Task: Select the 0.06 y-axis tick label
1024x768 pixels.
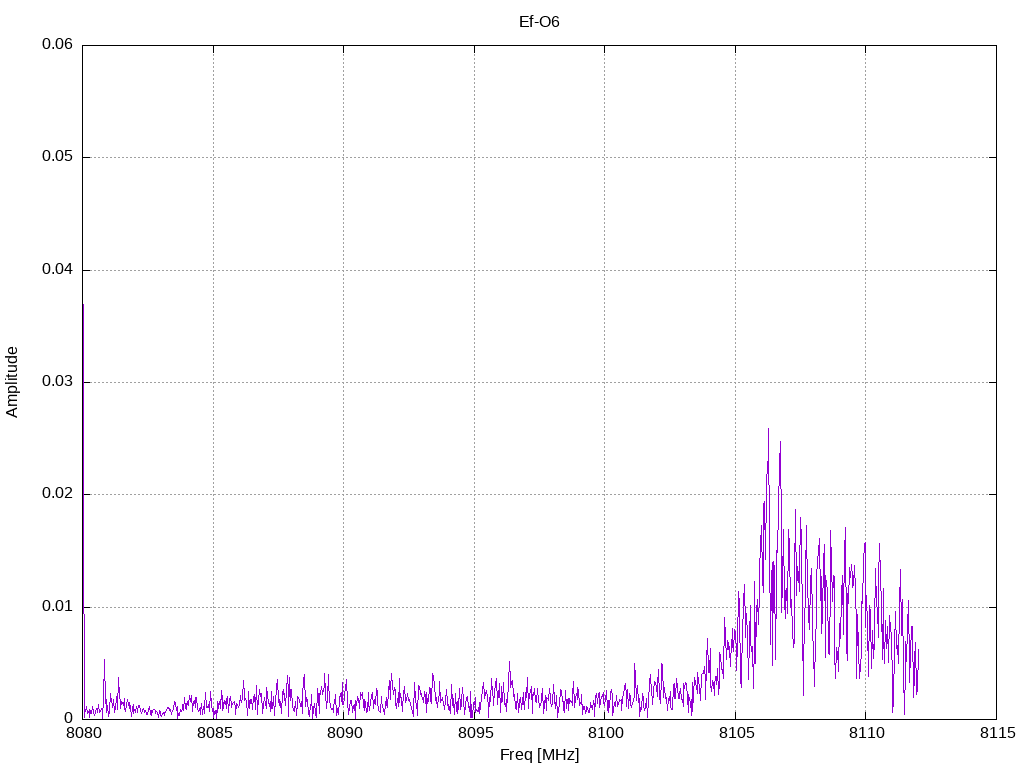Action: [57, 45]
